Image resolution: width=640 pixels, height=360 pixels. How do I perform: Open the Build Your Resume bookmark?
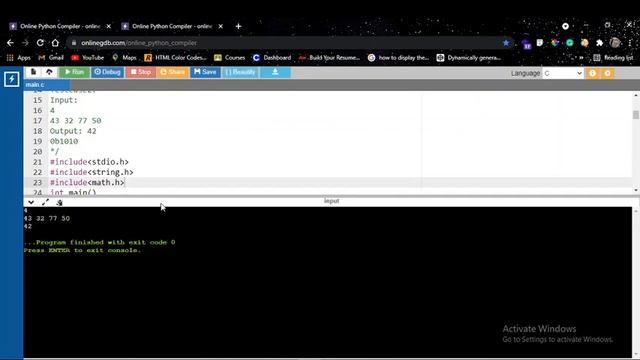click(329, 58)
